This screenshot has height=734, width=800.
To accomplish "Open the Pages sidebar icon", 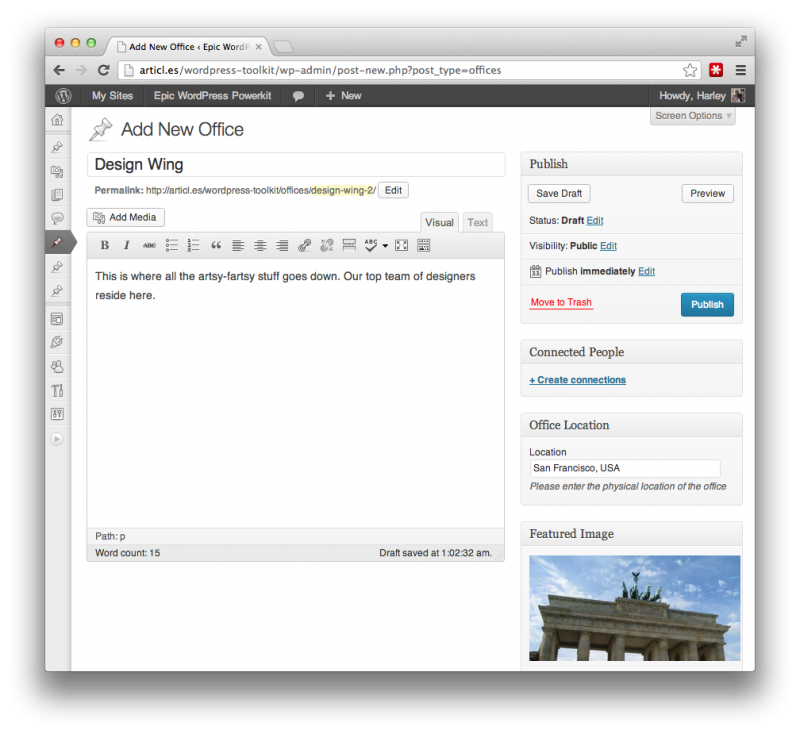I will [57, 195].
